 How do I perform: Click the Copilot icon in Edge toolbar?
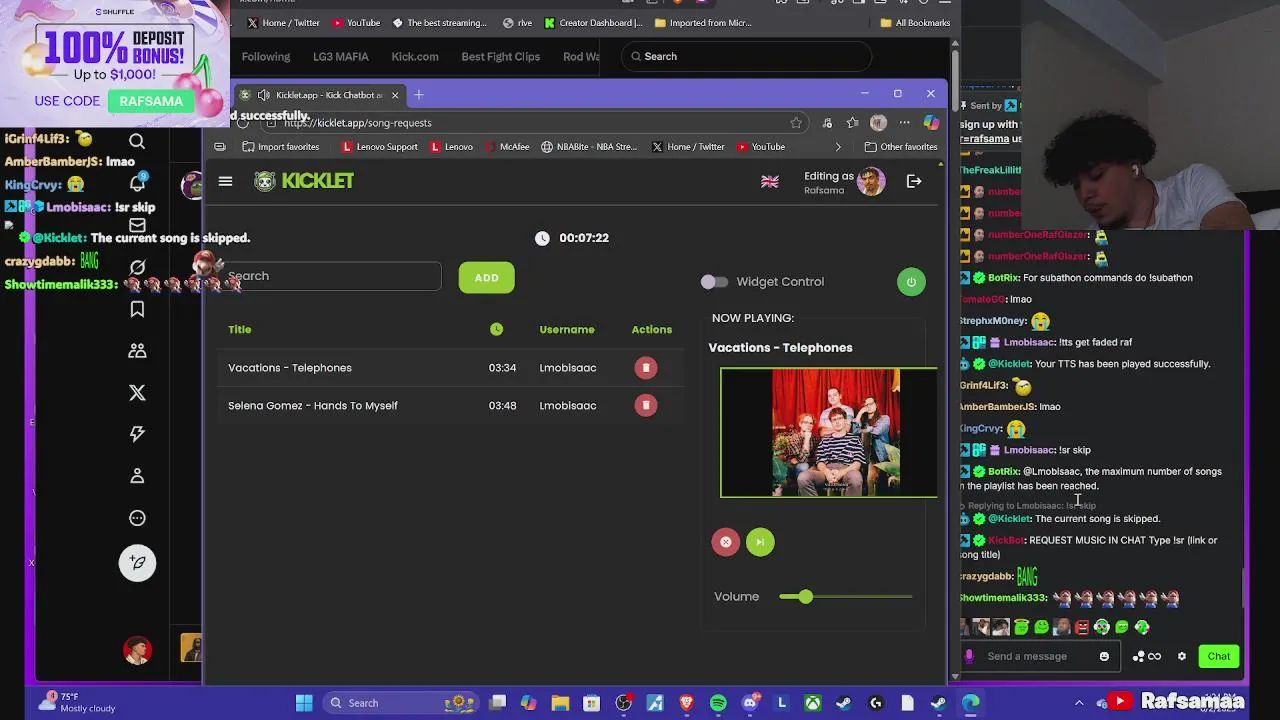coord(931,123)
